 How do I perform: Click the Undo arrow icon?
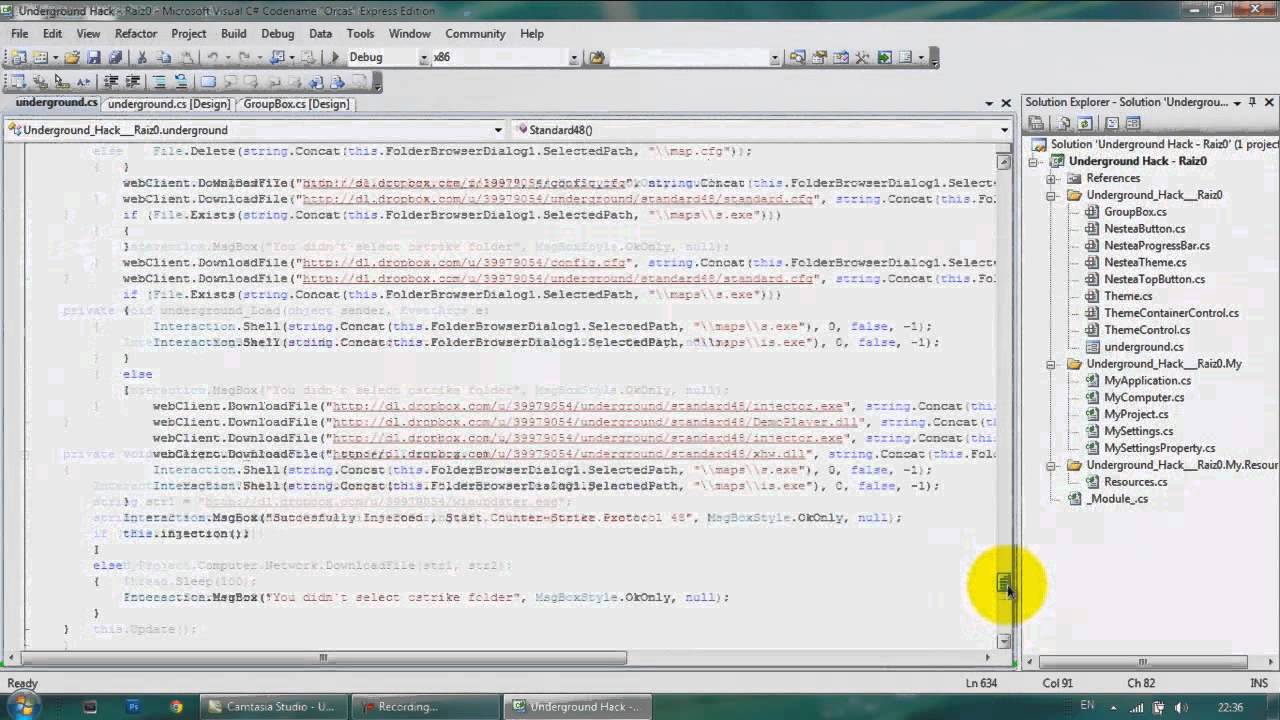[212, 57]
